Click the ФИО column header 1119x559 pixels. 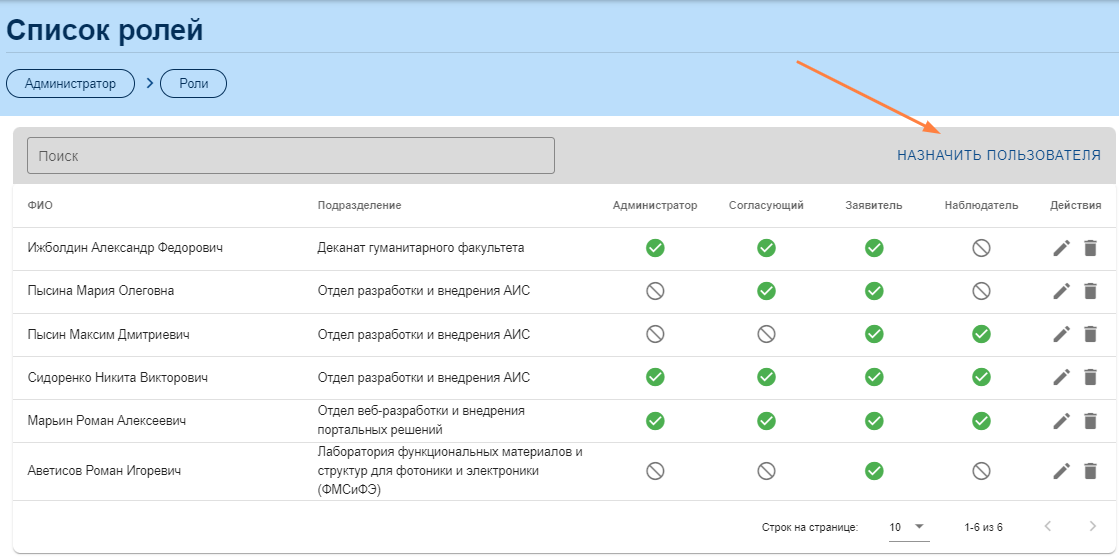(x=40, y=205)
